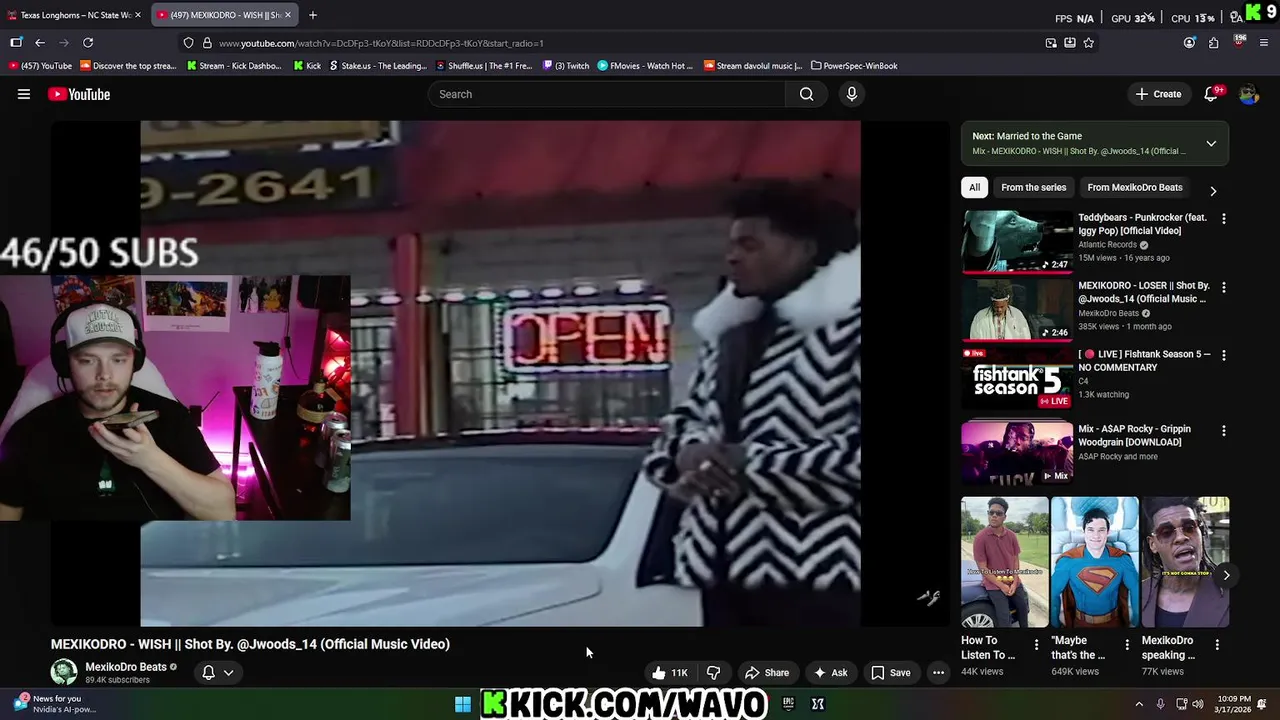
Task: Click the browser address bar URL
Action: coord(381,43)
